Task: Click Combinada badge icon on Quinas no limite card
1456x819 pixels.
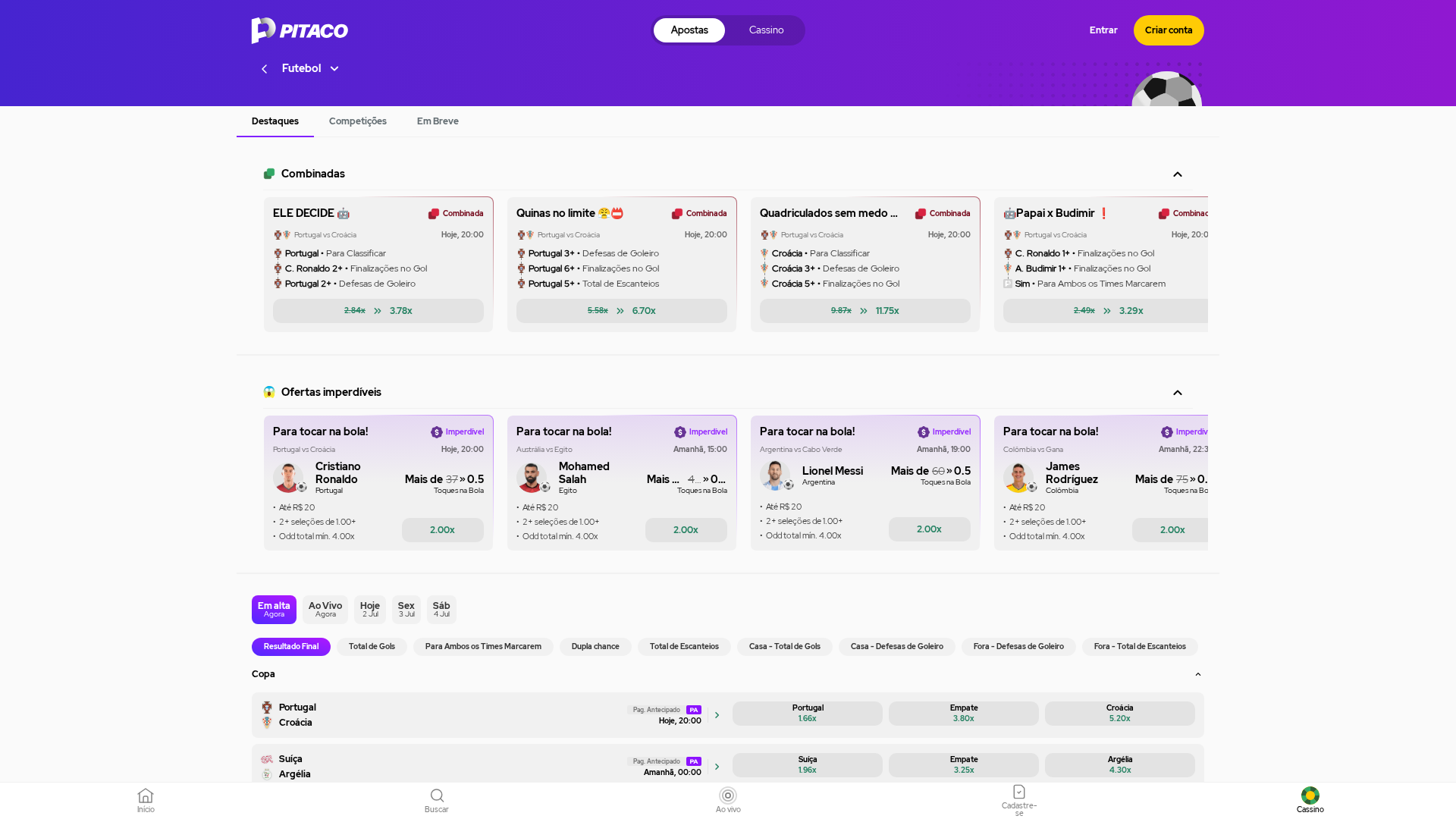Action: click(x=677, y=214)
